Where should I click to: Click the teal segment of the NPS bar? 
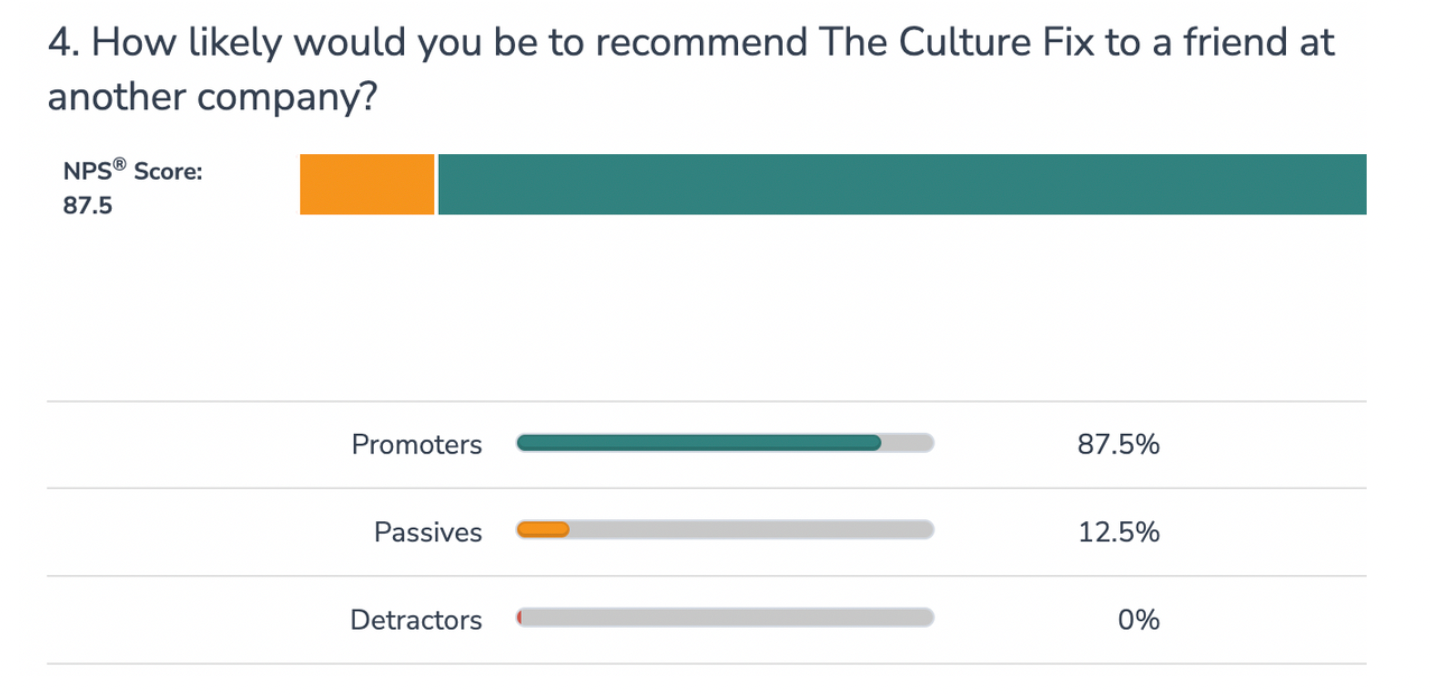click(x=901, y=184)
